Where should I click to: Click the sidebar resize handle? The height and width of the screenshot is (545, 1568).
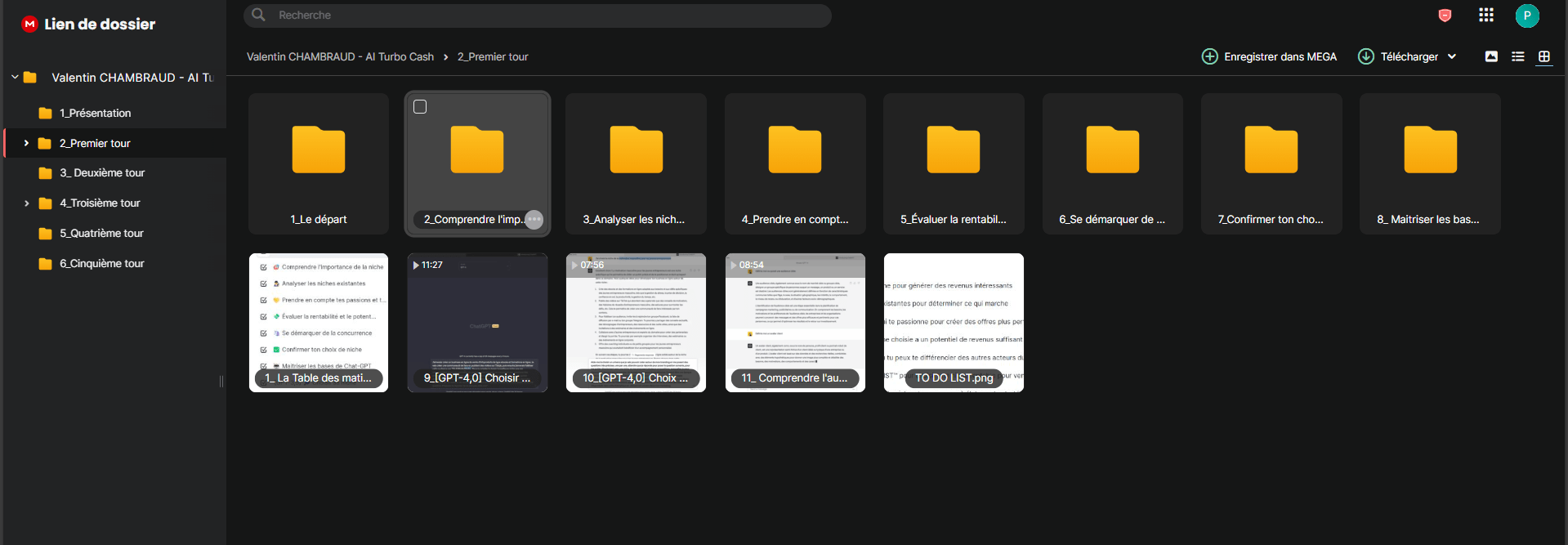click(221, 382)
